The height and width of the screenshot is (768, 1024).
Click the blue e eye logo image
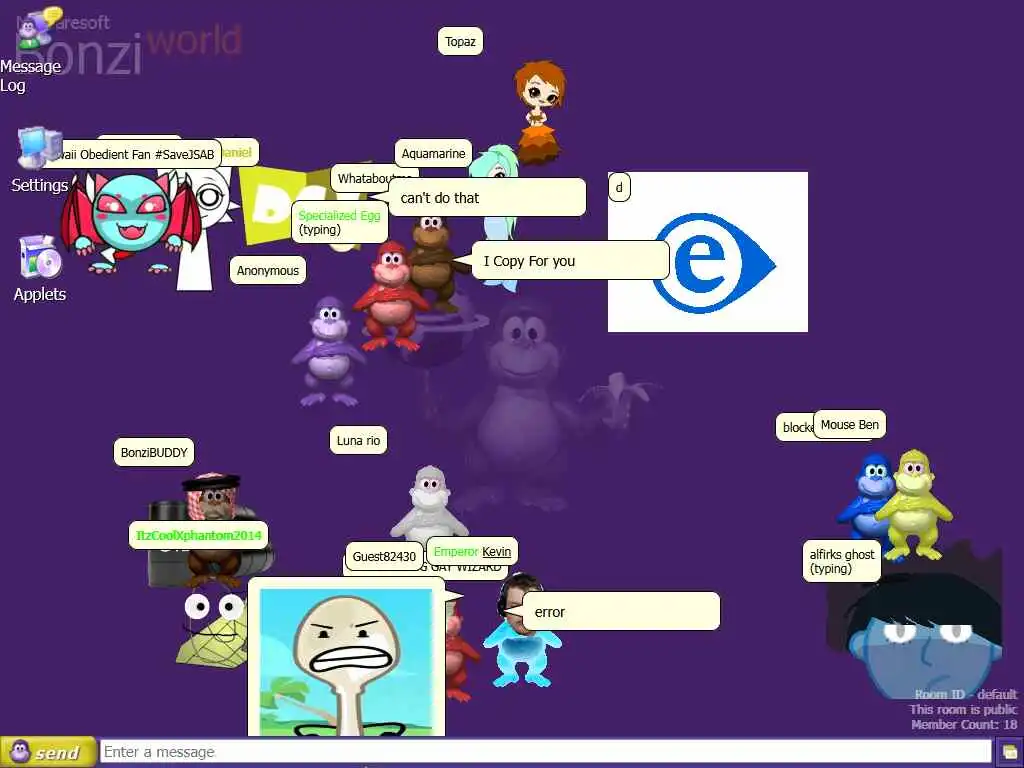(708, 252)
